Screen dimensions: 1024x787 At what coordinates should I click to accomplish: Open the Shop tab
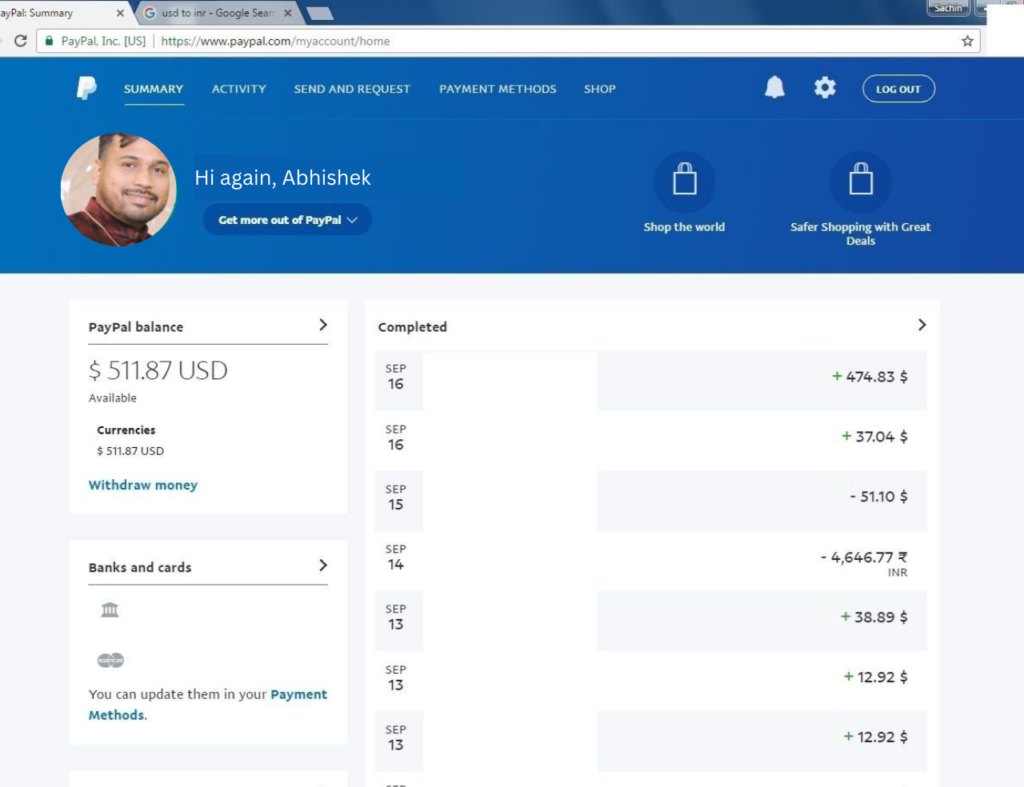(x=600, y=89)
